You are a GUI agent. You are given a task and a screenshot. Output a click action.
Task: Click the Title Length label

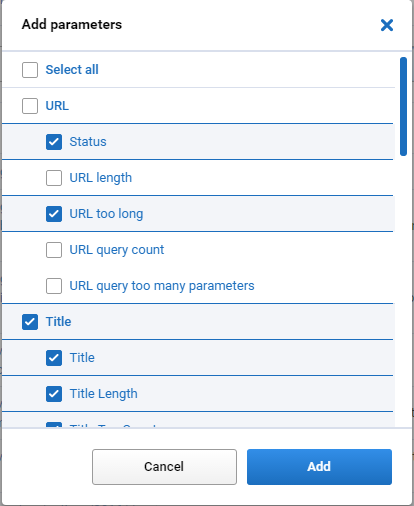click(x=103, y=394)
